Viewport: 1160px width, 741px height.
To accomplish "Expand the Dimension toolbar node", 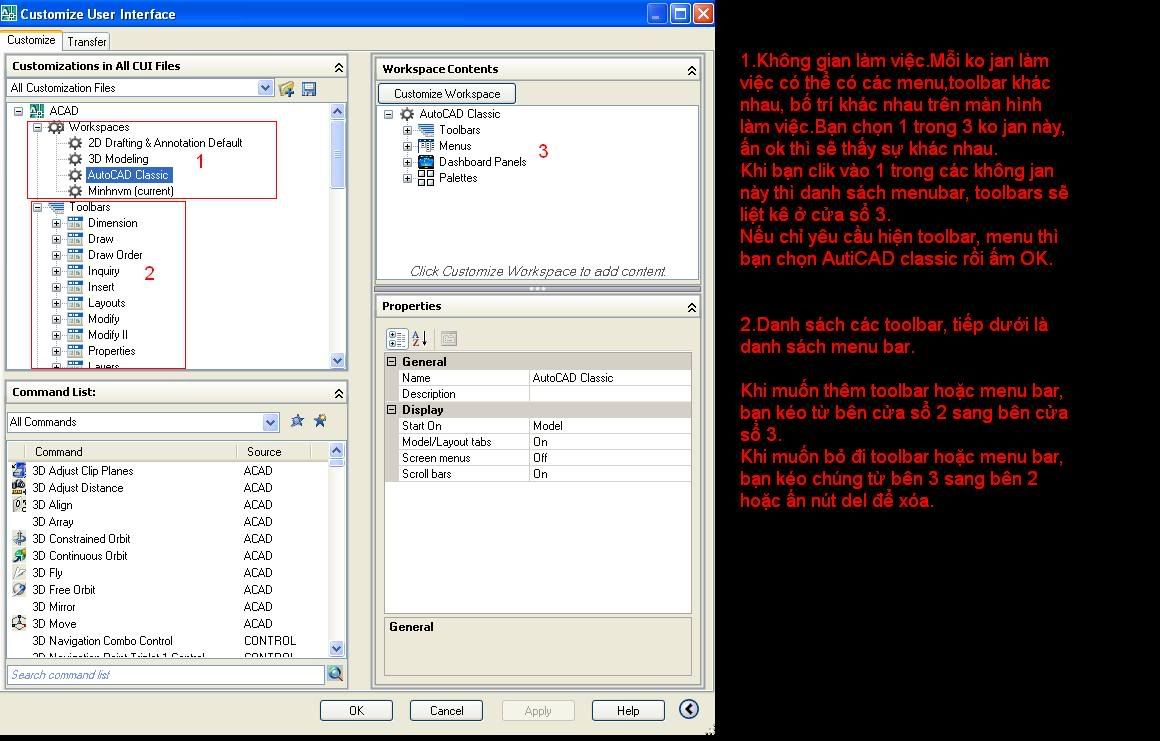I will pyautogui.click(x=56, y=223).
